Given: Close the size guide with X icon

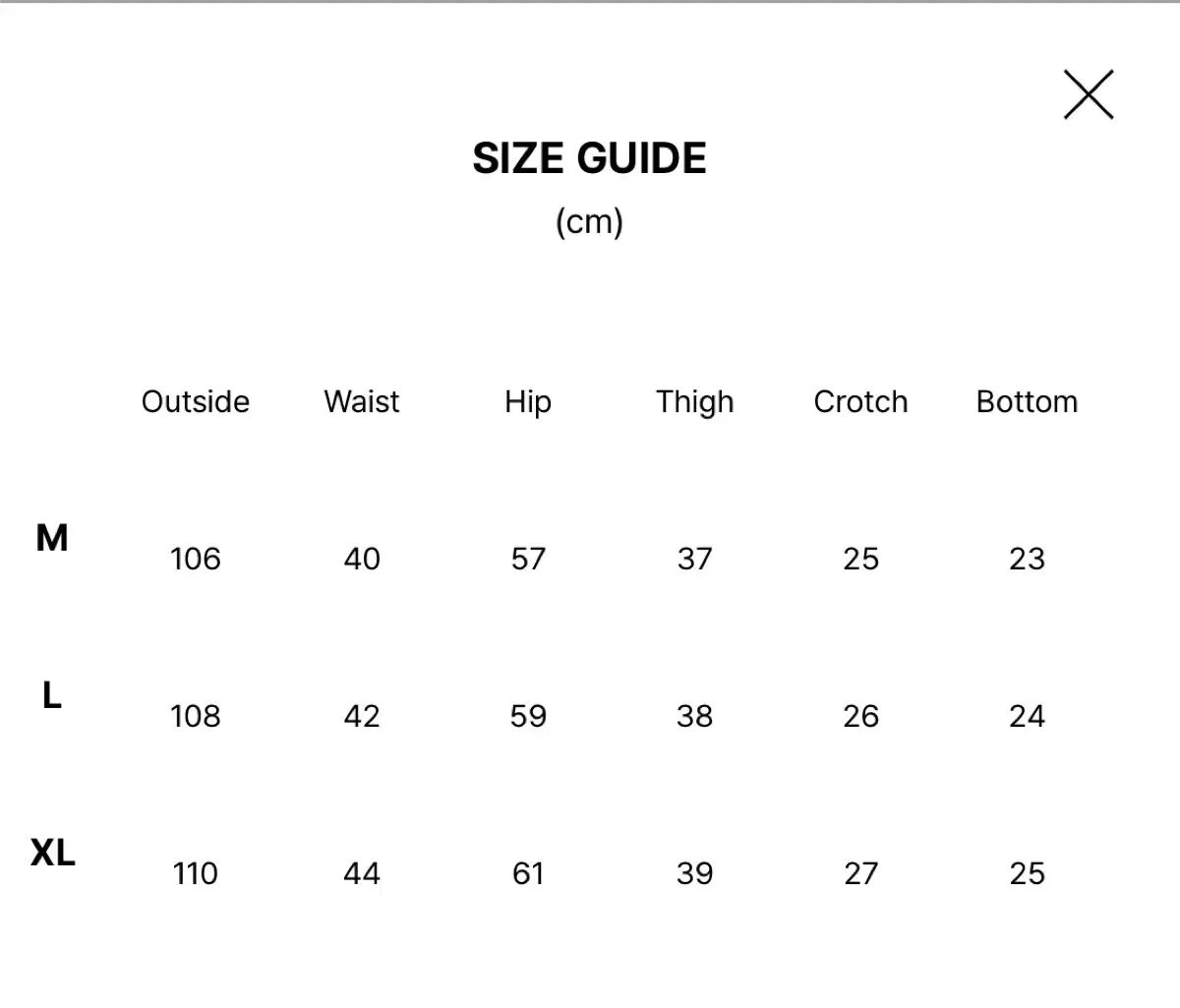Looking at the screenshot, I should (x=1088, y=94).
